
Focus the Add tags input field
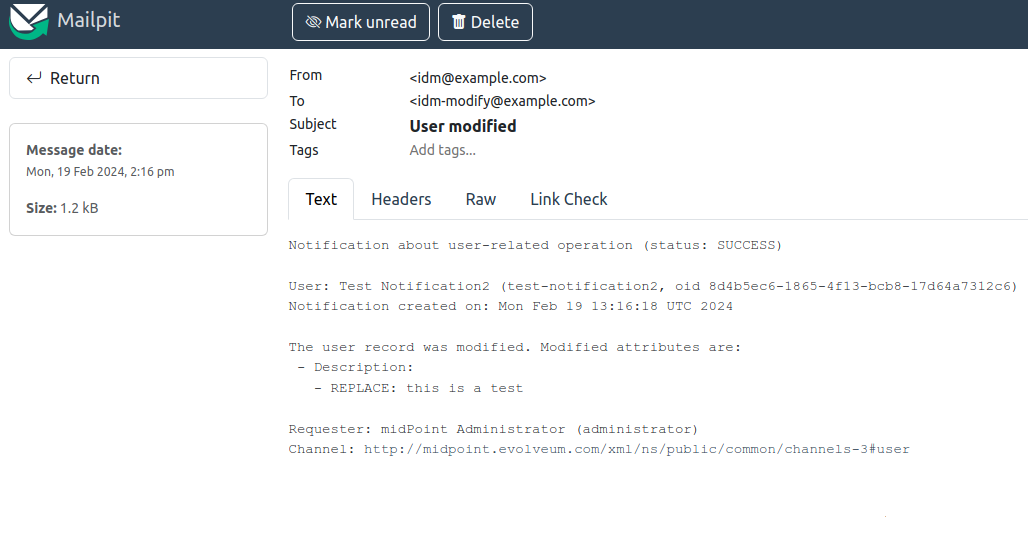click(x=443, y=150)
